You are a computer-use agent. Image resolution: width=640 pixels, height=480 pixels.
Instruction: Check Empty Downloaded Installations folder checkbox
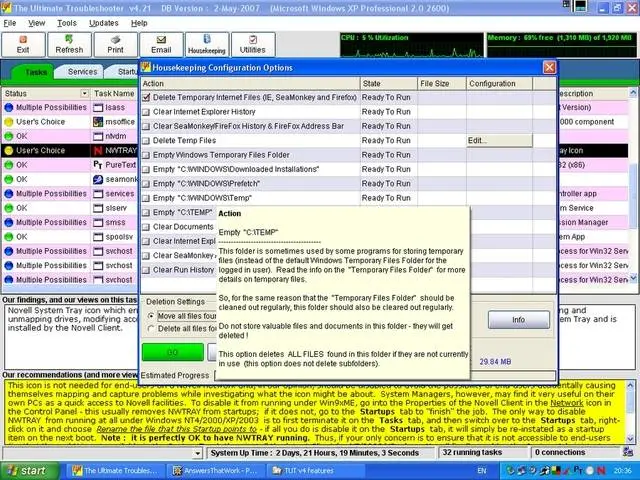[146, 170]
